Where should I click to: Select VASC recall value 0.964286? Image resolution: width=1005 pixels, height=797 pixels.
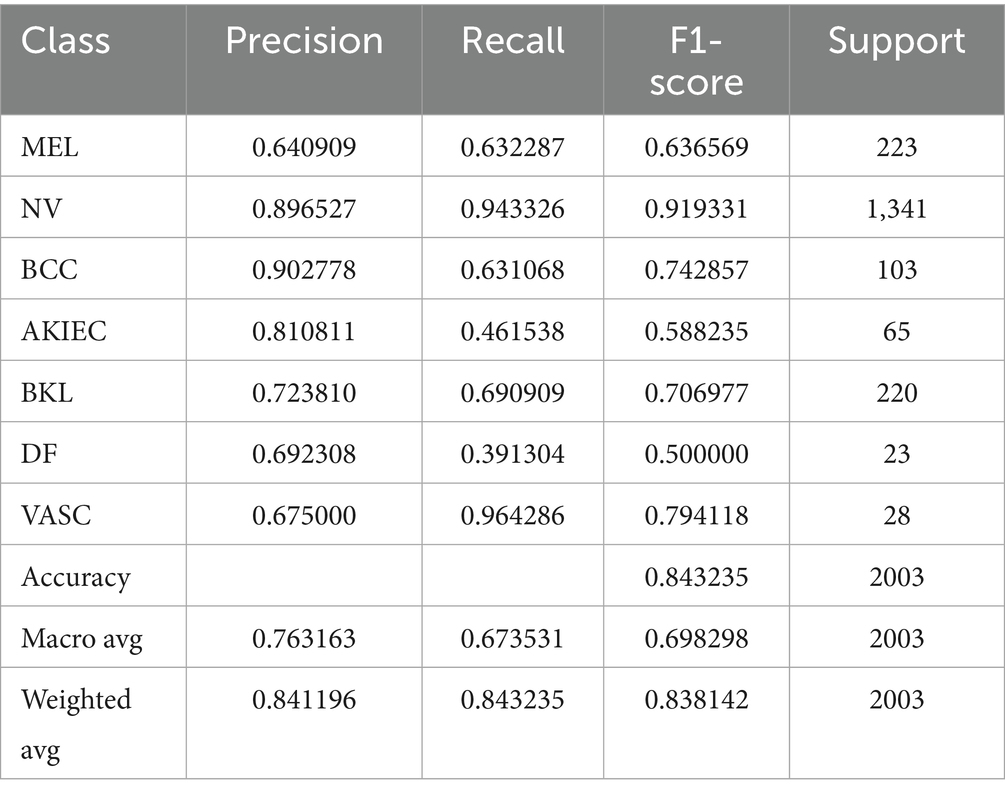pos(512,514)
